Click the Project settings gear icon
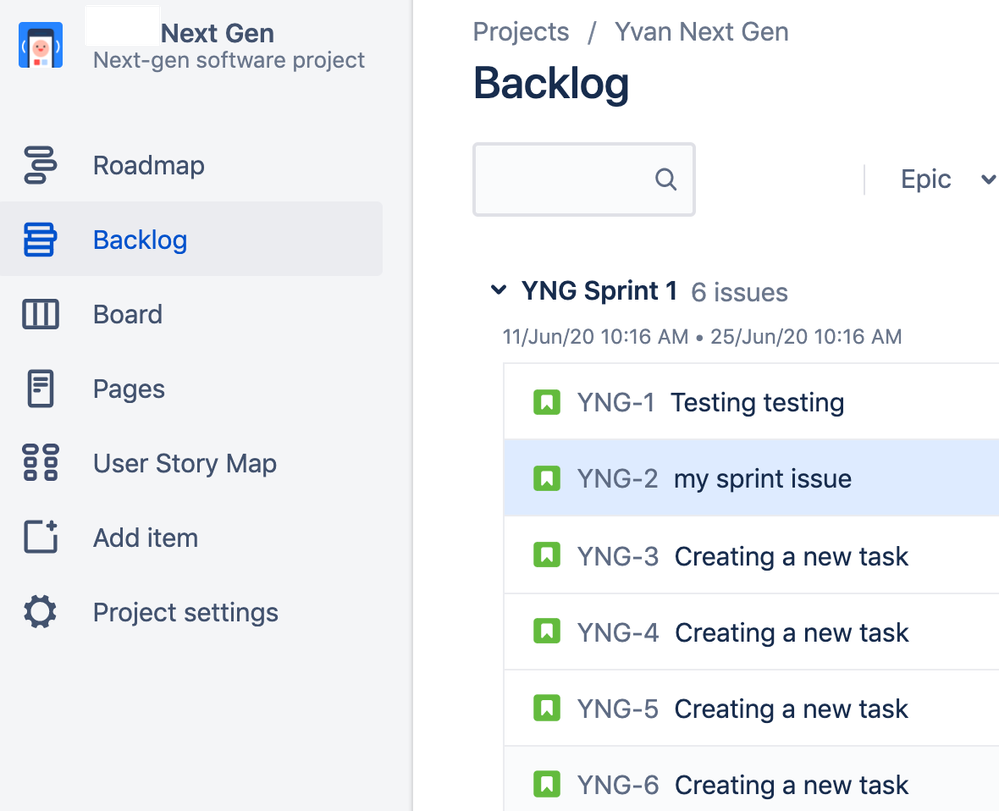 (40, 612)
